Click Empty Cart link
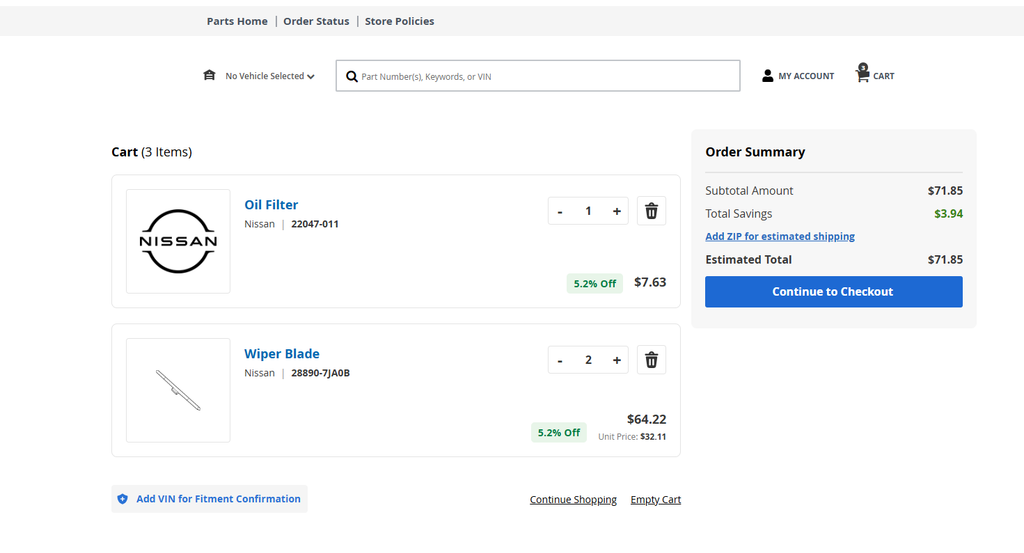1024x553 pixels. 656,499
